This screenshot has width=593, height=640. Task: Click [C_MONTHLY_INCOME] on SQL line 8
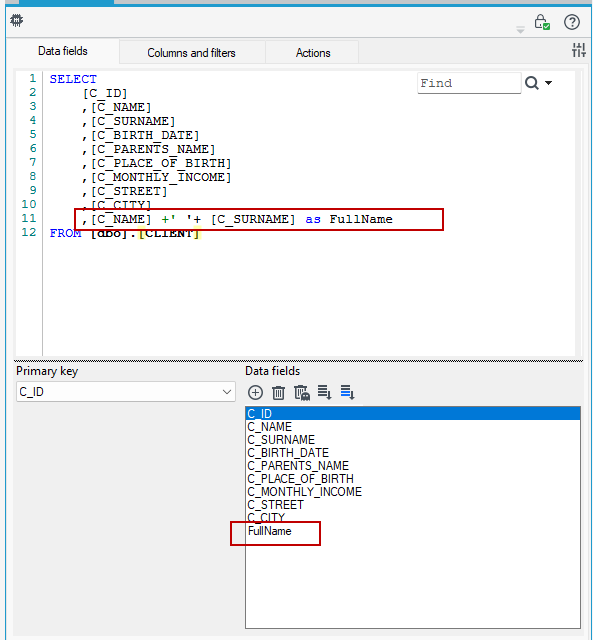pos(161,178)
